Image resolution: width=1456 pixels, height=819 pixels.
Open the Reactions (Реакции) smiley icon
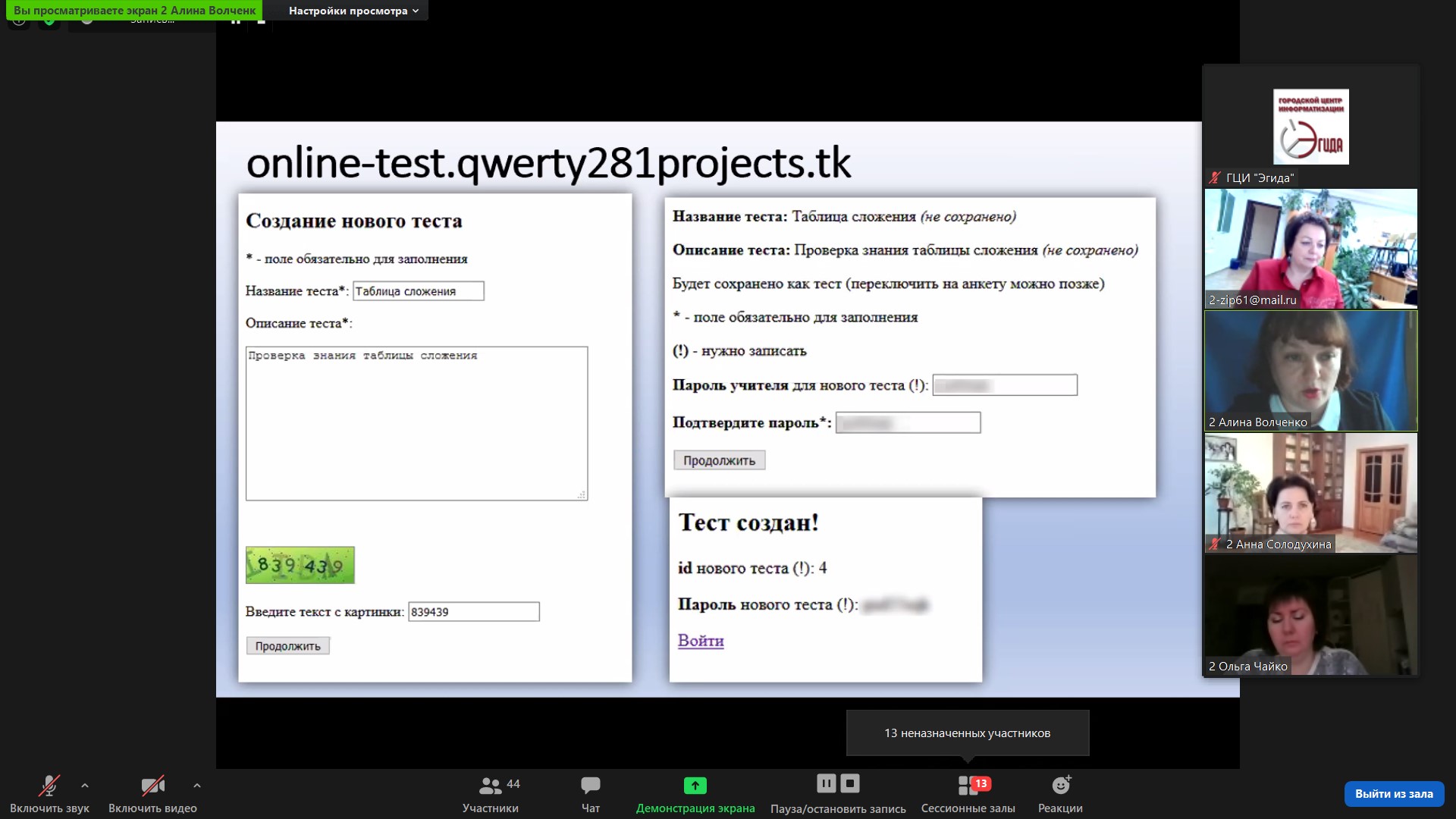(x=1060, y=786)
